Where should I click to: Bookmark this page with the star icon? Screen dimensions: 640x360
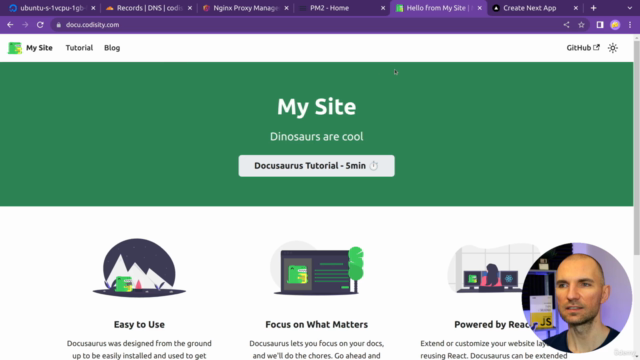pos(581,25)
